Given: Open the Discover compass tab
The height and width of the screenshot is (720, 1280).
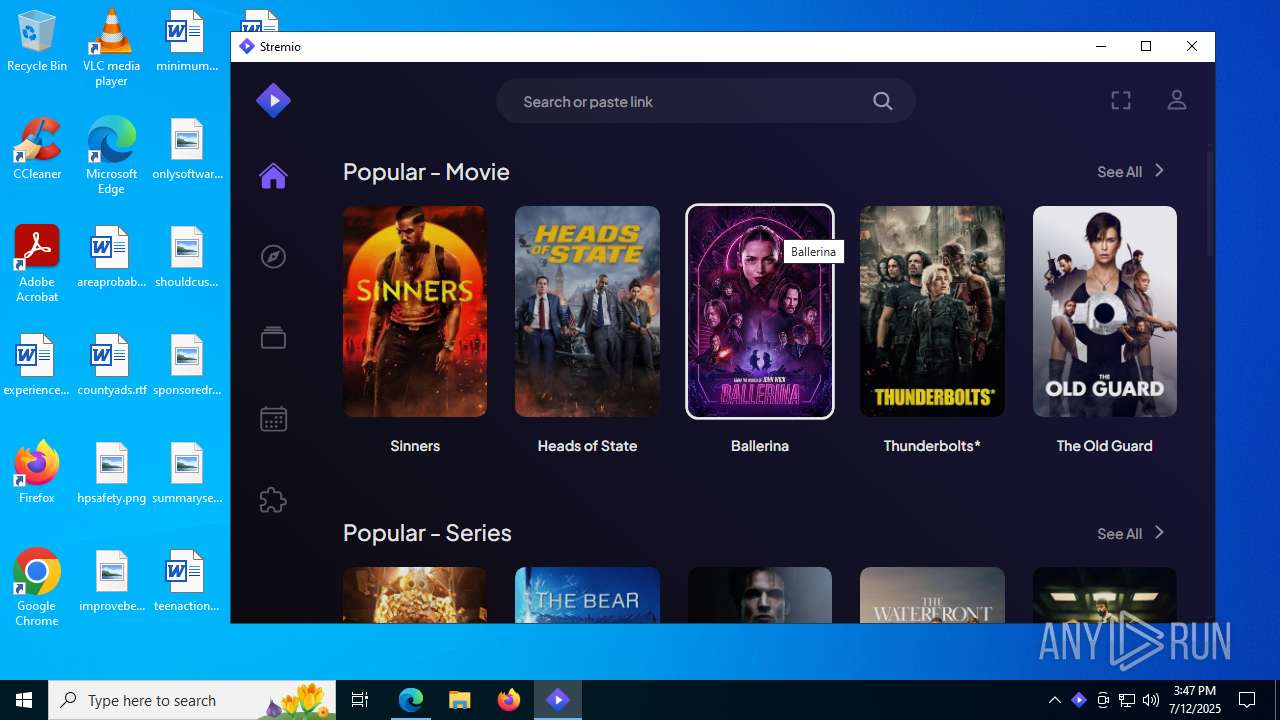Looking at the screenshot, I should [x=273, y=257].
